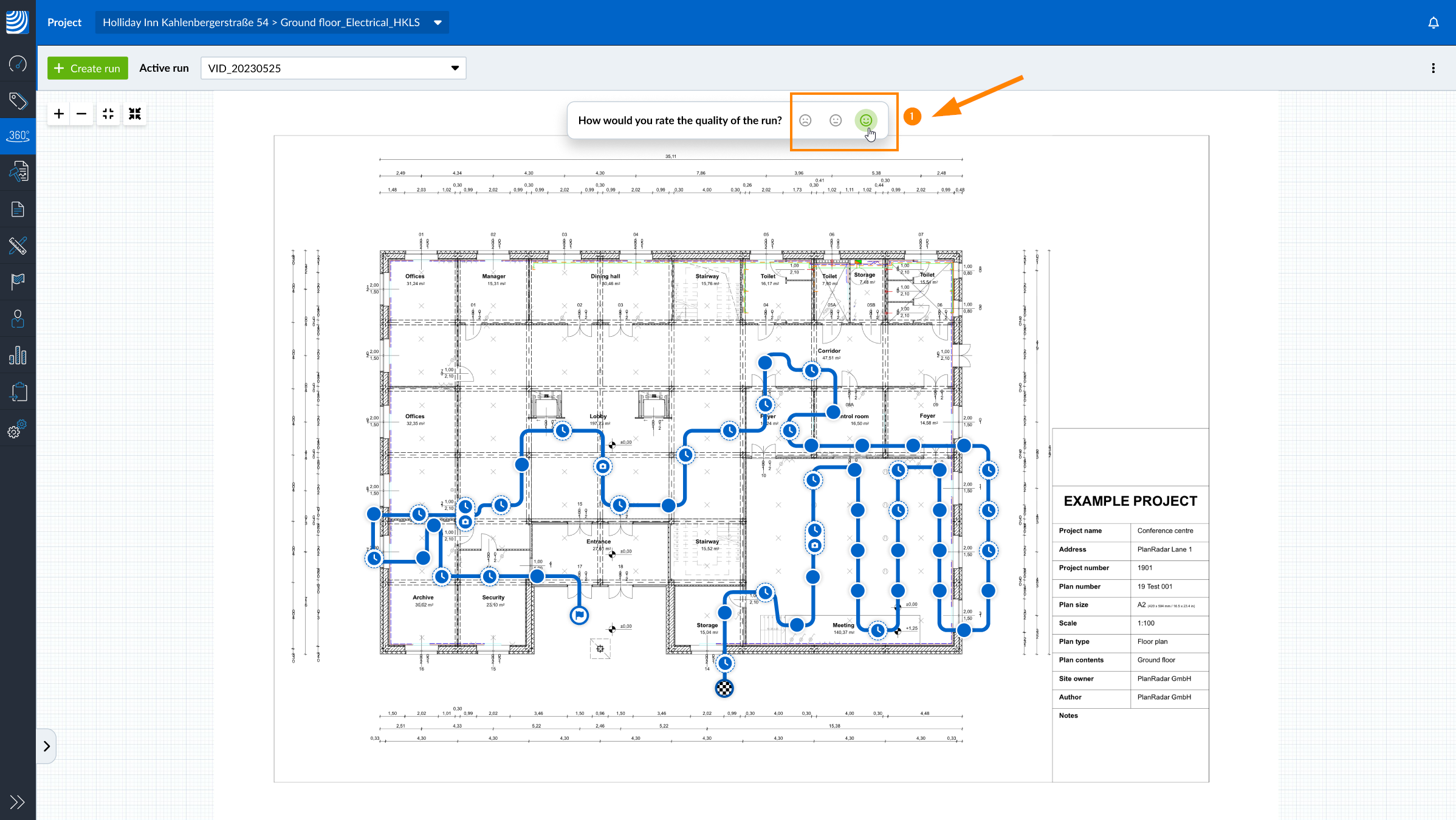Click the checkered finish marker on route
This screenshot has height=820, width=1456.
coord(724,688)
